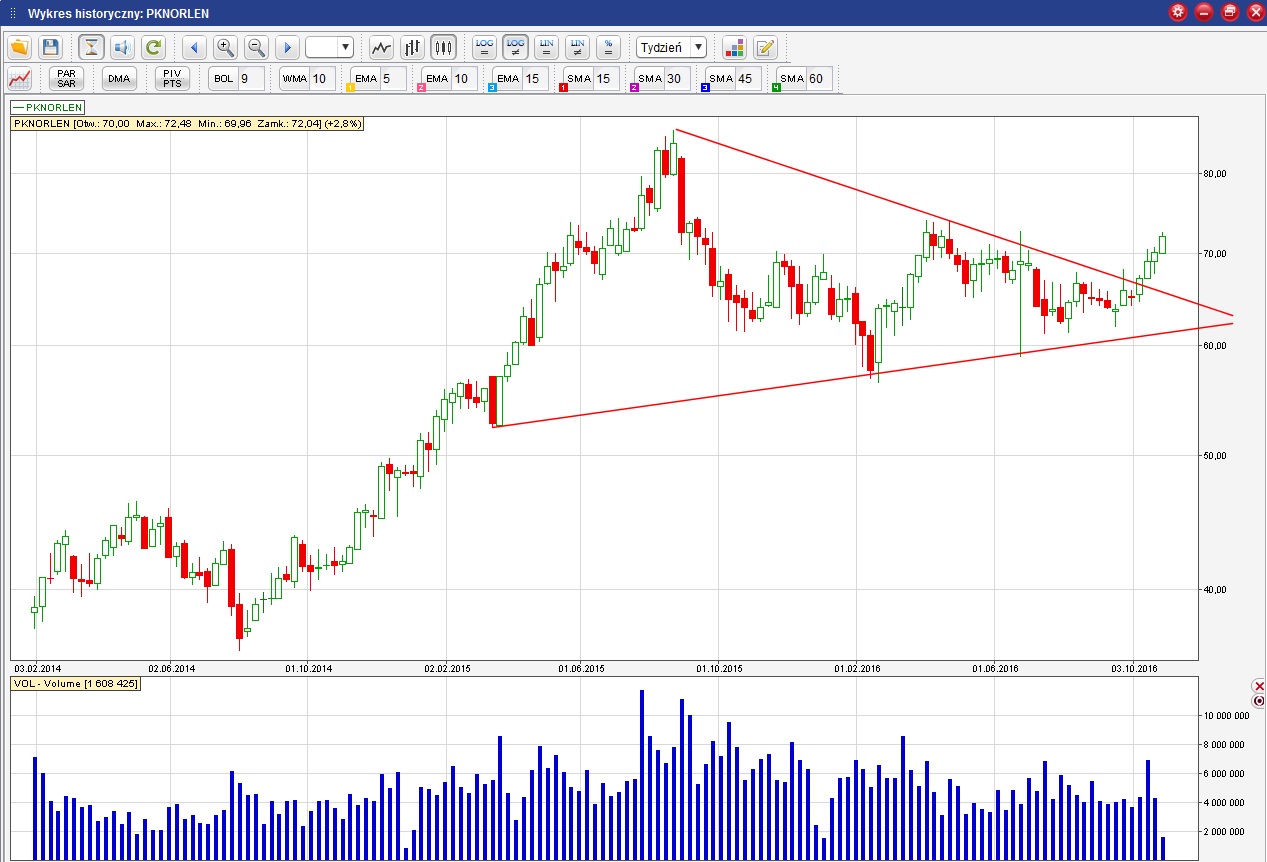
Task: Enable the SMA 30 moving average
Action: point(661,78)
